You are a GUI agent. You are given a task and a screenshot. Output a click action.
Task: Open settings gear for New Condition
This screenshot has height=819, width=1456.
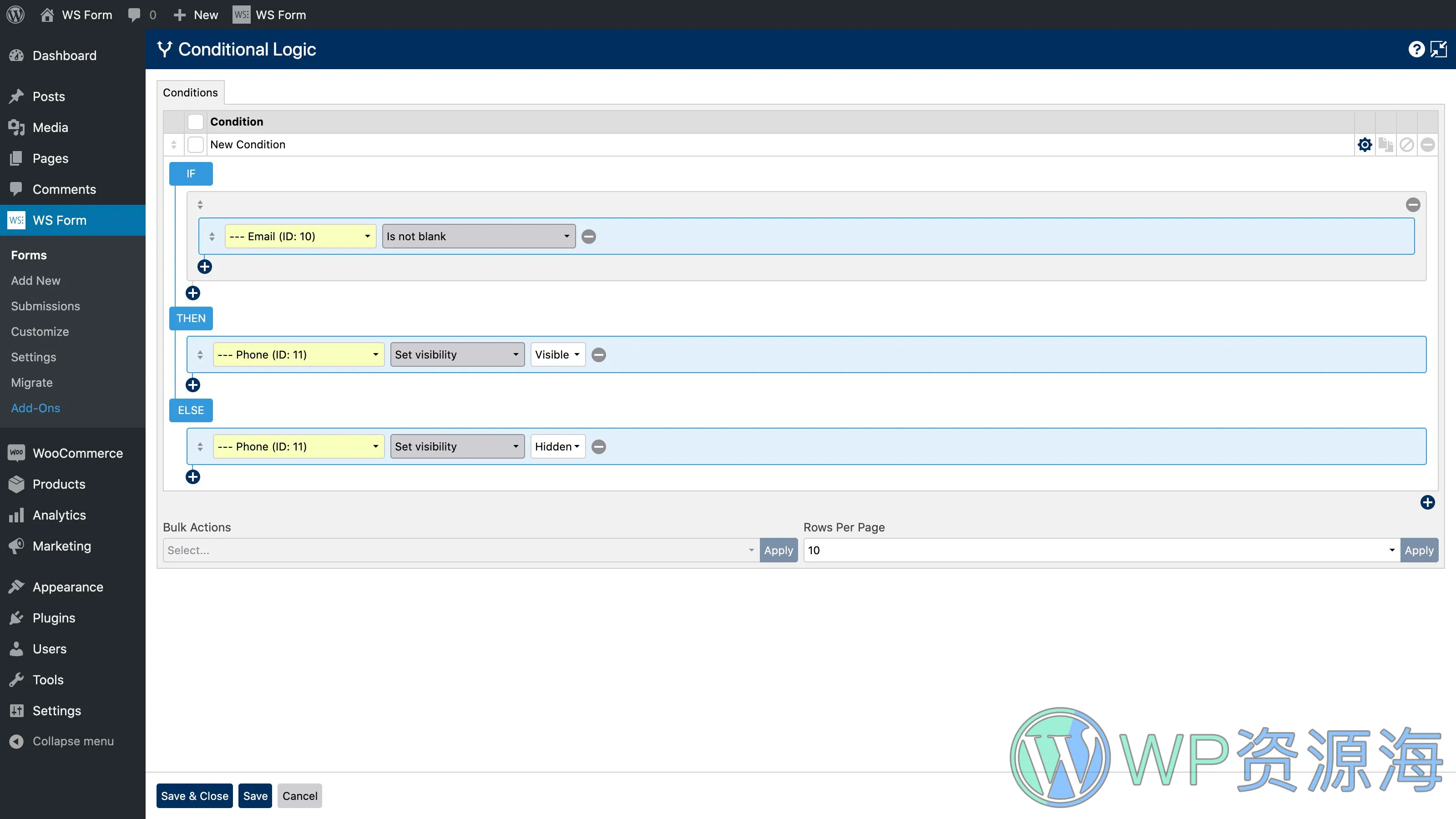tap(1365, 145)
